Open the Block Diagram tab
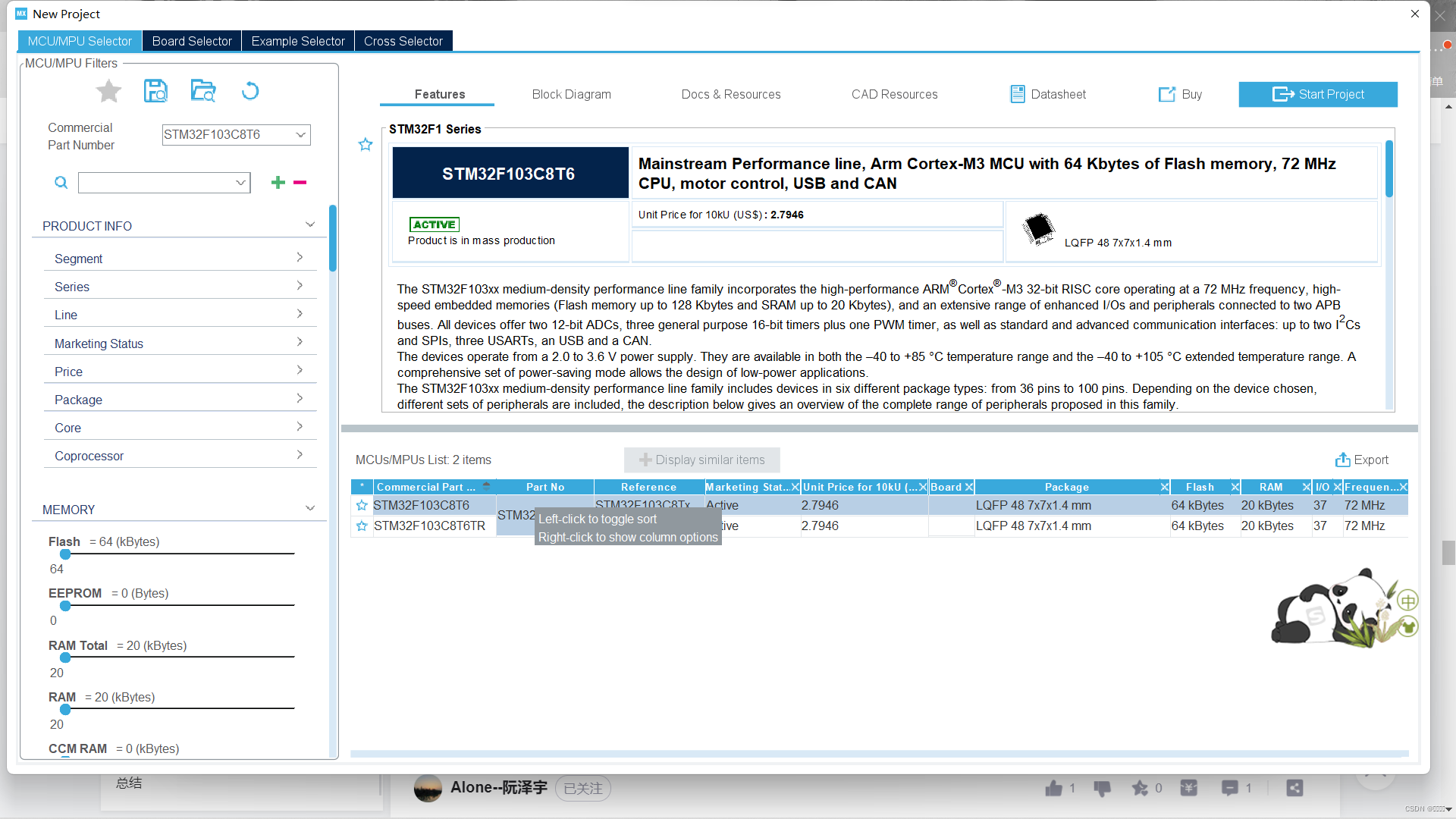Screen dimensions: 1456x819 (572, 94)
